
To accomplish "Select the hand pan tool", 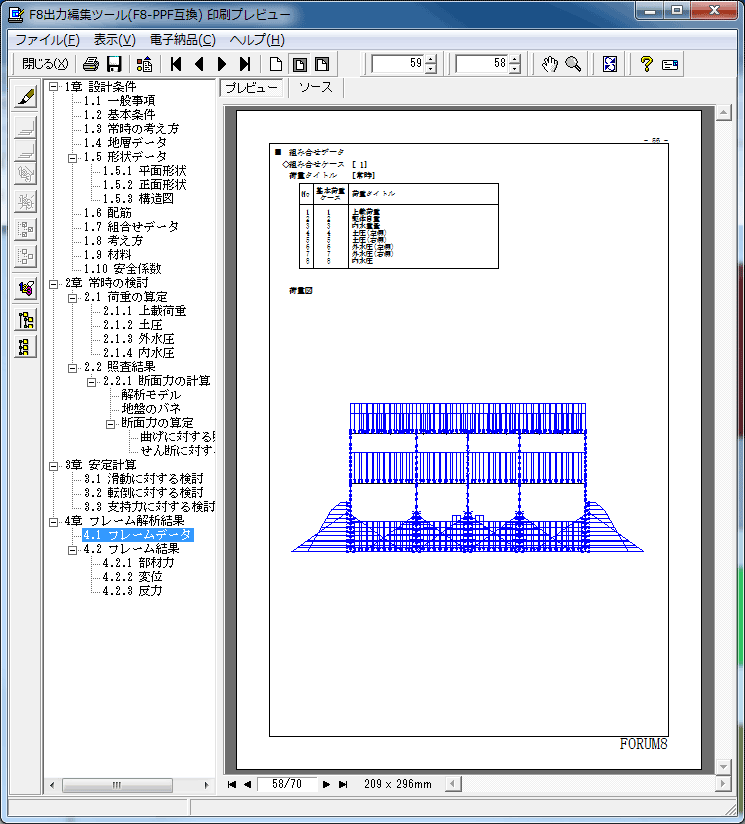I will pyautogui.click(x=550, y=64).
